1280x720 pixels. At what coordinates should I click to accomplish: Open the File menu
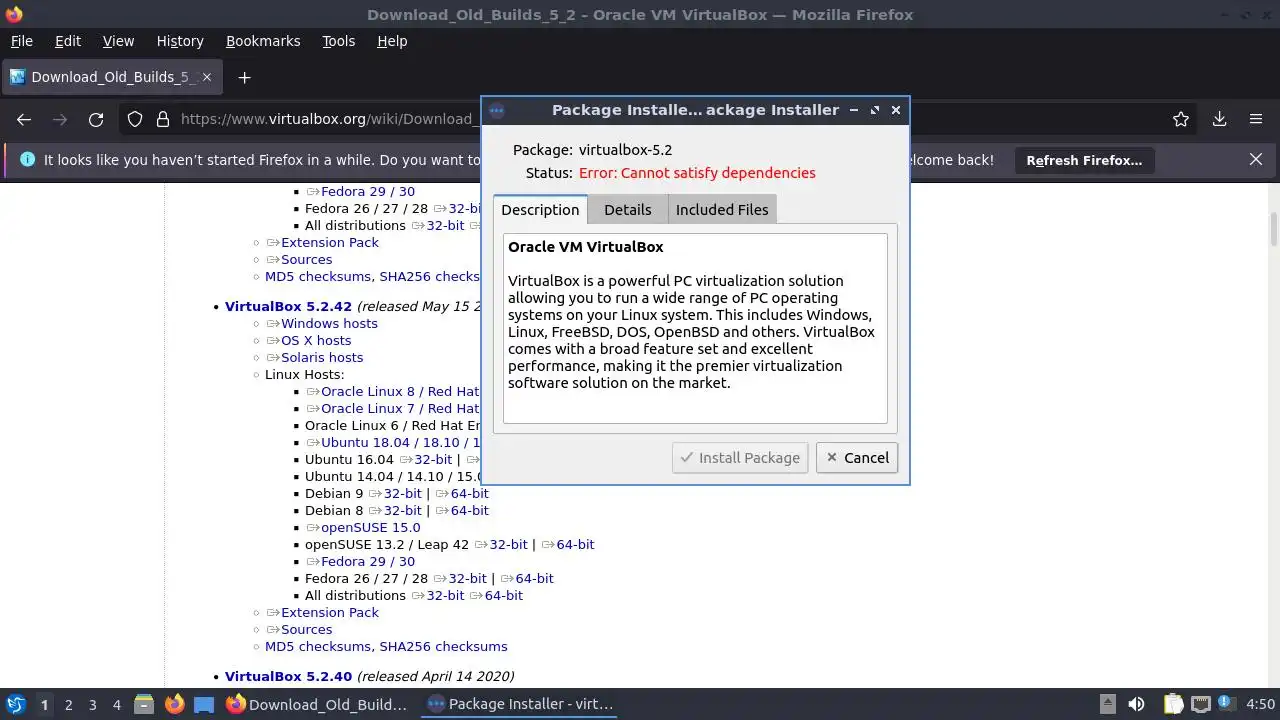click(21, 41)
